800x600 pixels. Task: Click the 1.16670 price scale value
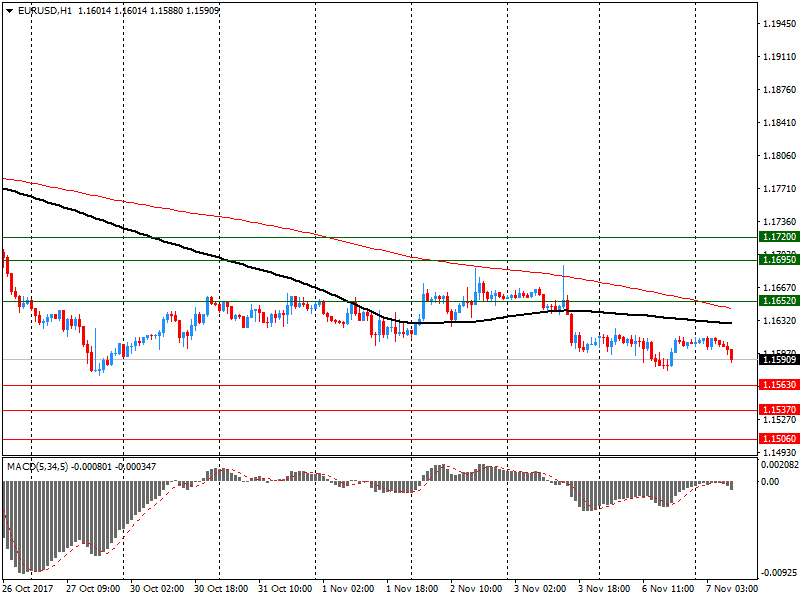pyautogui.click(x=780, y=288)
